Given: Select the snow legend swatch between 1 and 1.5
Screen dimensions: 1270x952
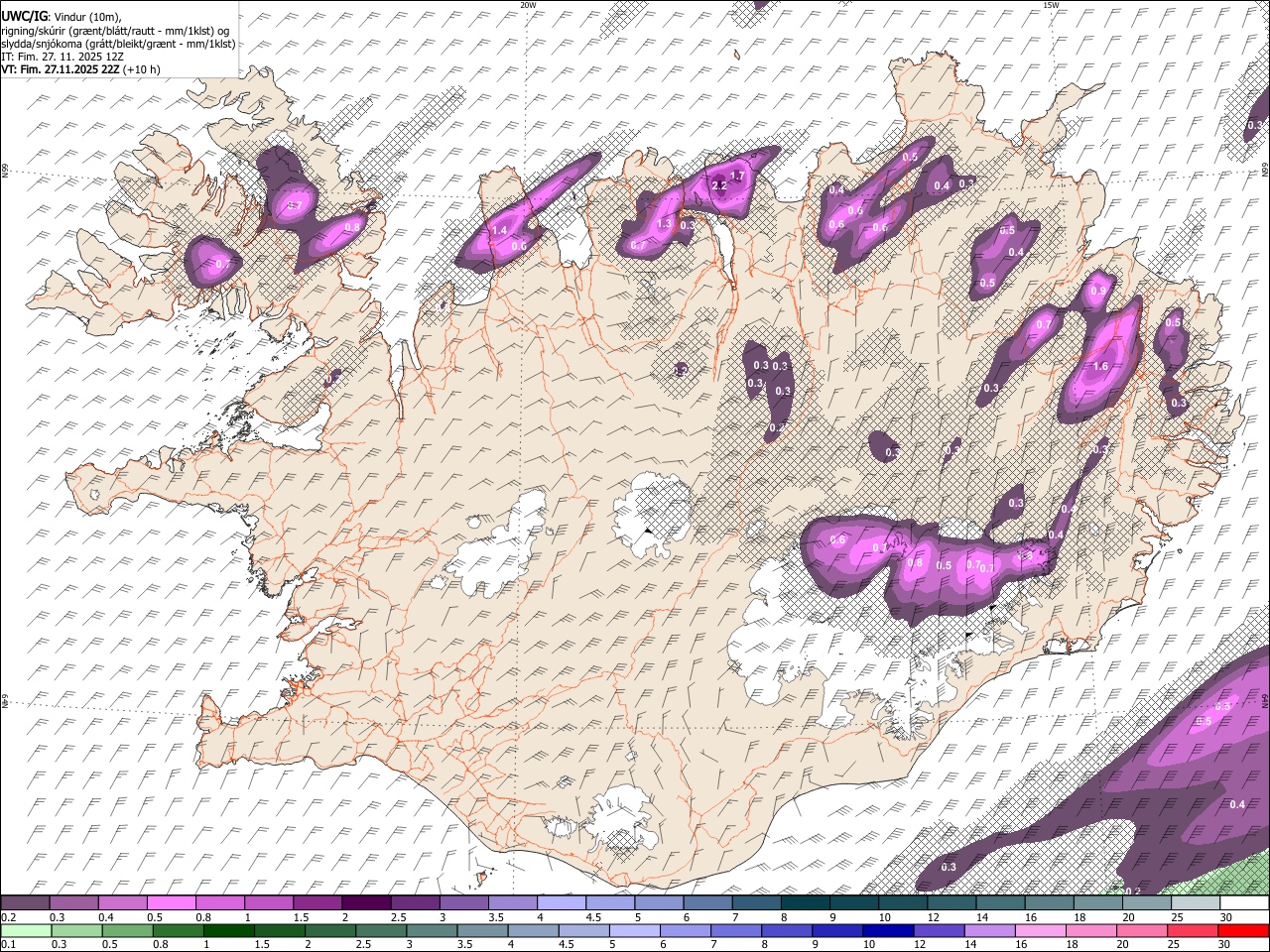Looking at the screenshot, I should click(268, 902).
